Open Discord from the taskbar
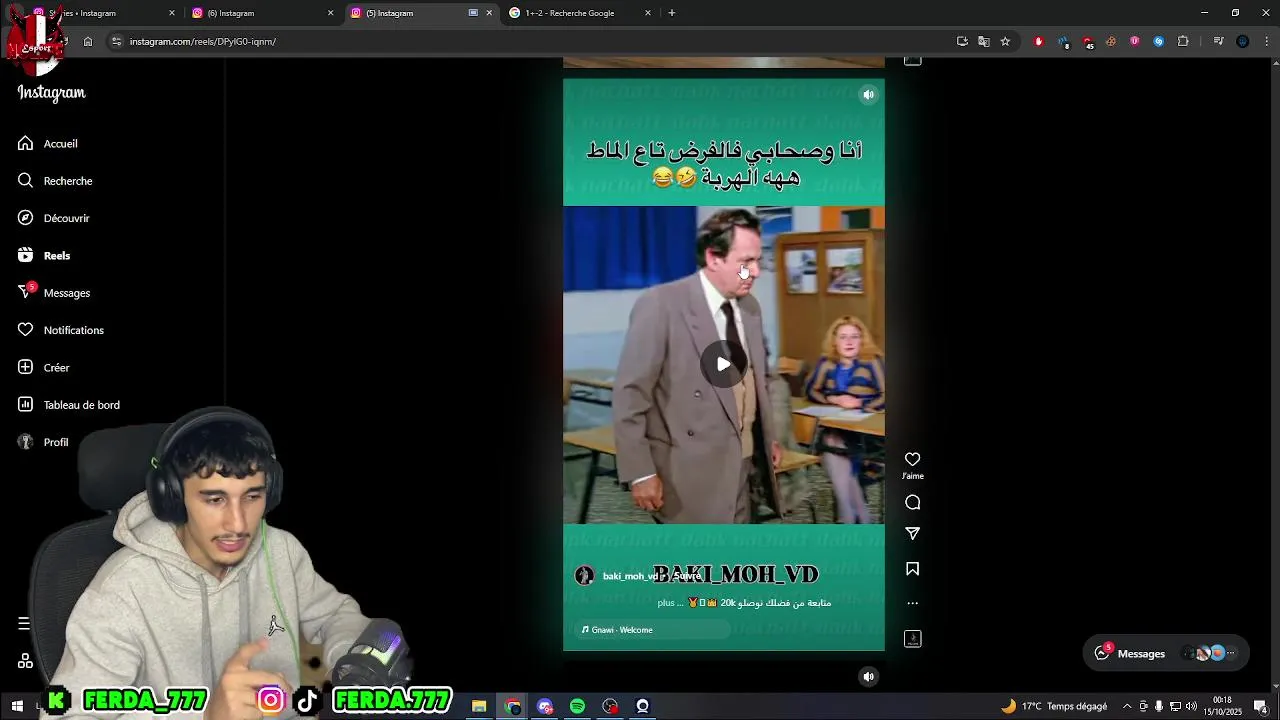 (x=545, y=706)
